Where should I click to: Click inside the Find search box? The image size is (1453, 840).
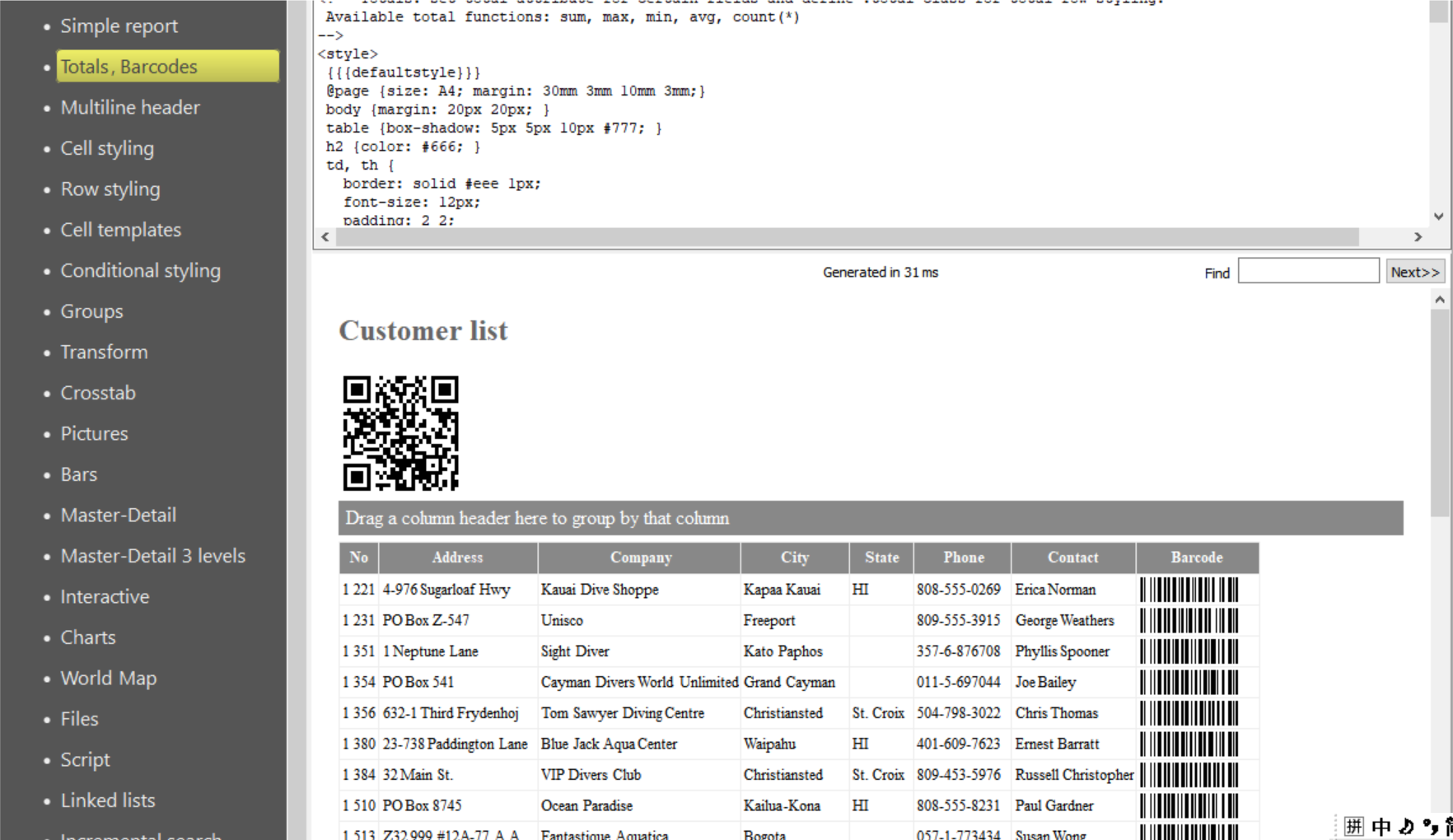(1308, 270)
